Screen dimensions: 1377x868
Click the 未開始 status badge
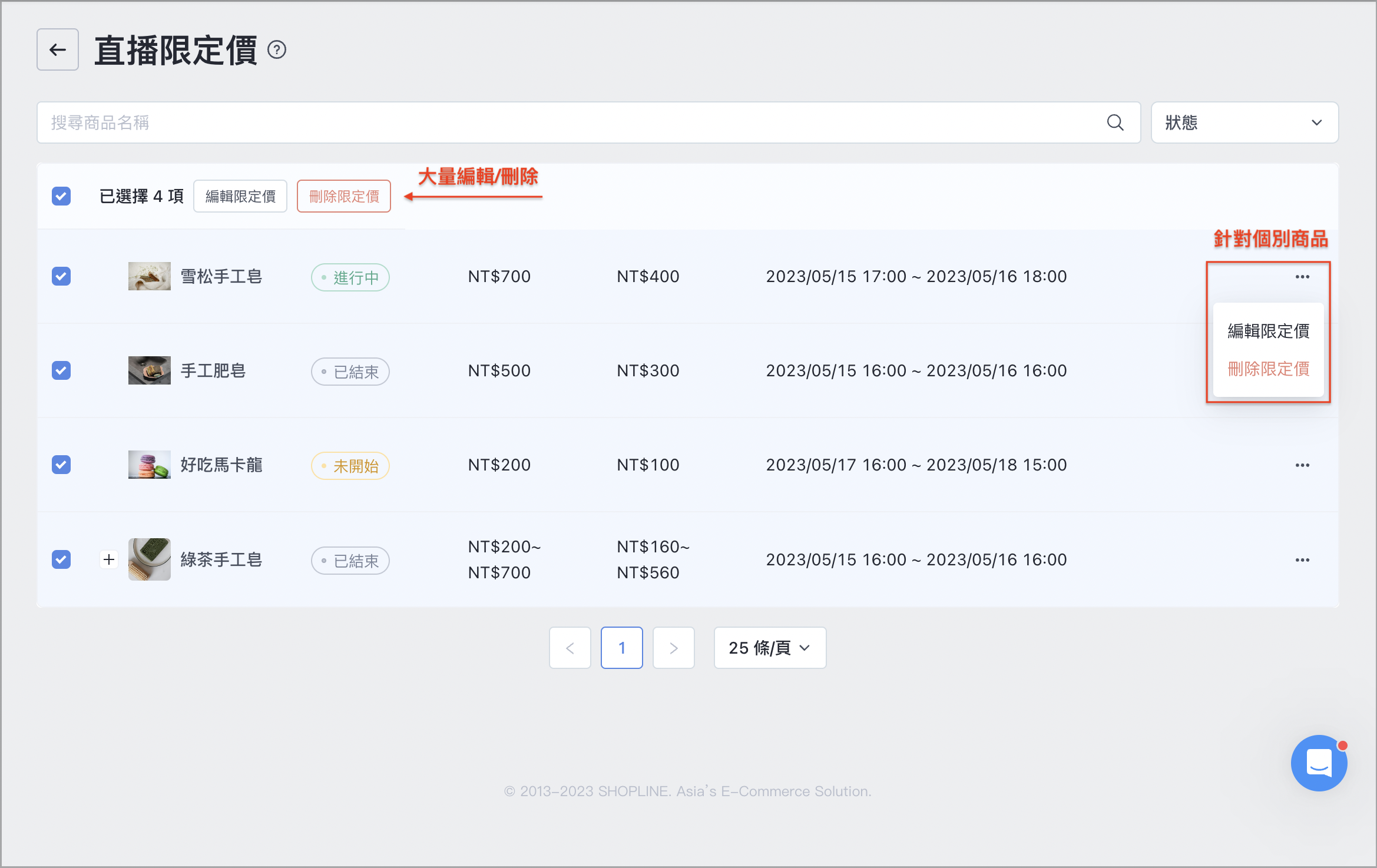tap(350, 466)
